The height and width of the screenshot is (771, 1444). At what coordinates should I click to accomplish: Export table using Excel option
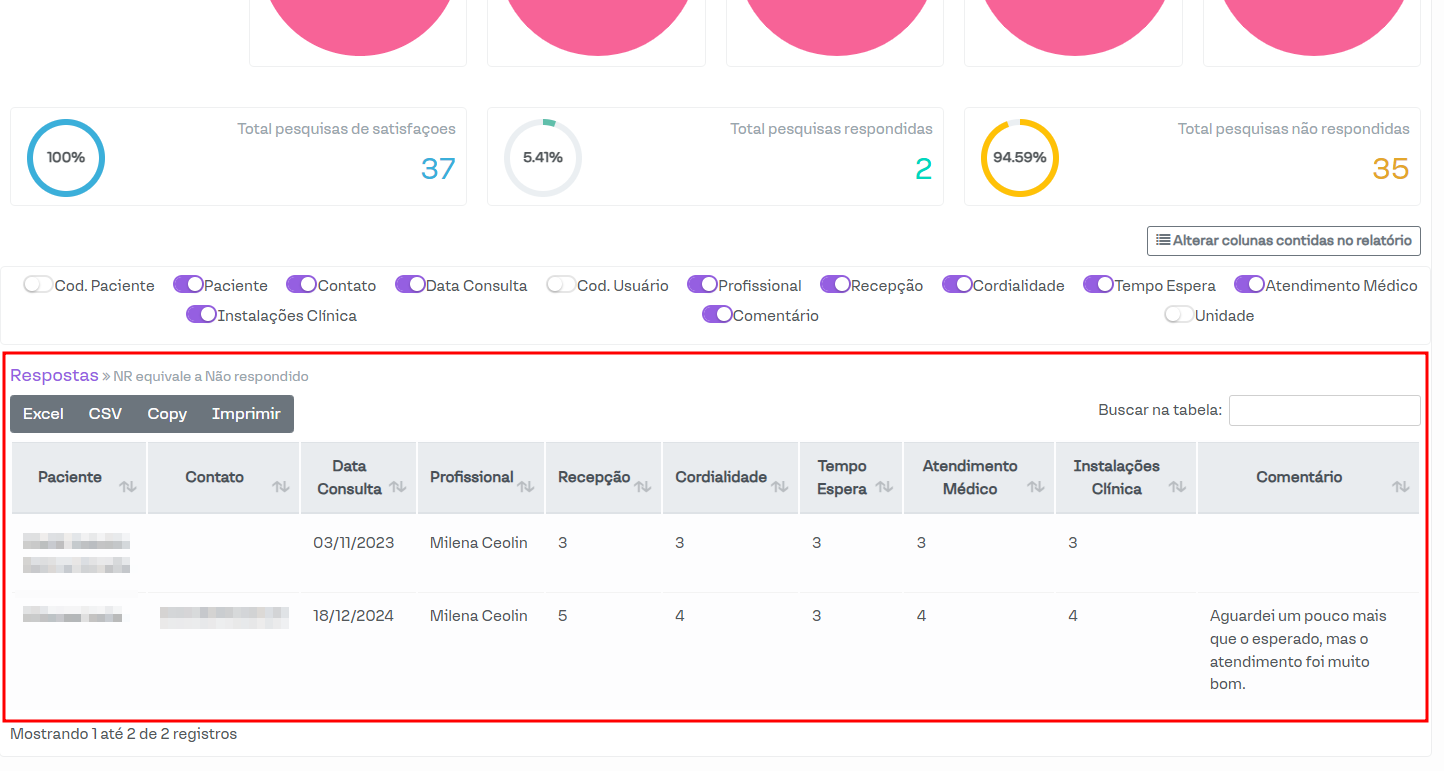(x=43, y=414)
